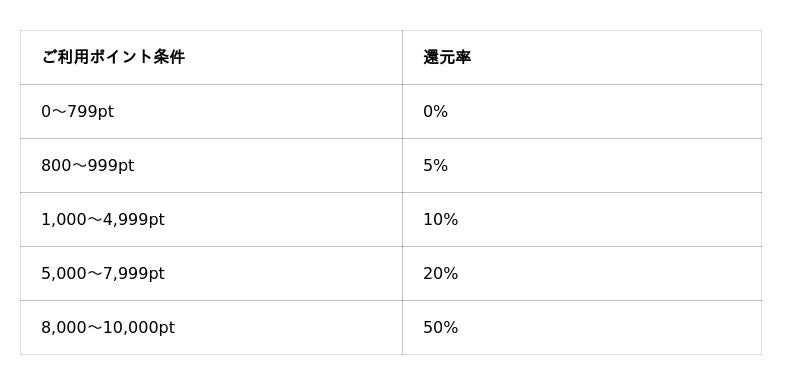This screenshot has width=800, height=385.
Task: Select the 8,000～10,000pt cell
Action: pyautogui.click(x=211, y=328)
